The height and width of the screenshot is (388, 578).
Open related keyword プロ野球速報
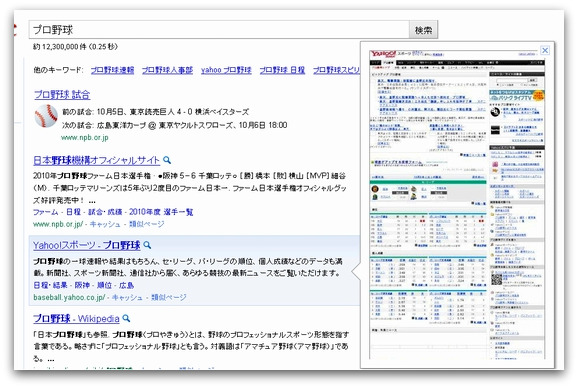112,70
